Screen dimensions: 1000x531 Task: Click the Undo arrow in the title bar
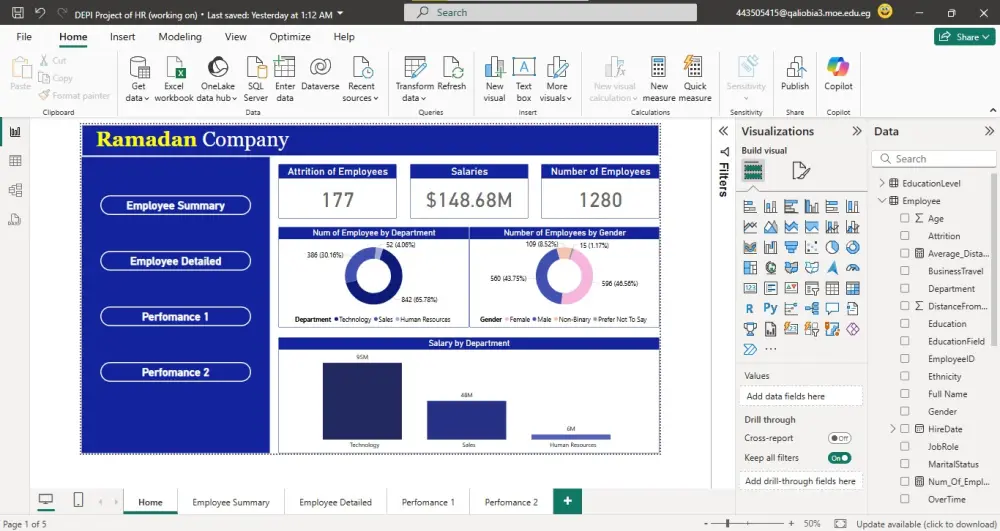[x=40, y=13]
